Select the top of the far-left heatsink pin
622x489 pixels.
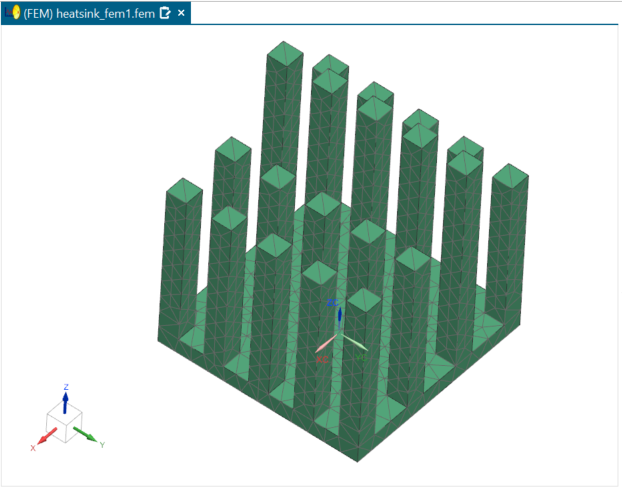coord(183,191)
